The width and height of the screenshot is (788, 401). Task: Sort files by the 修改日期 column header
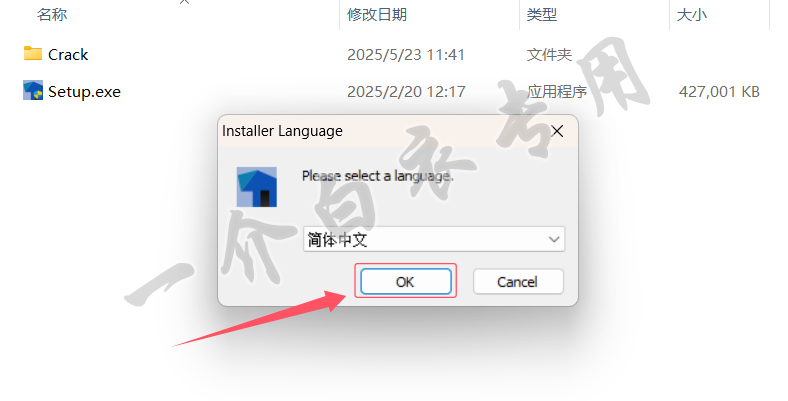(x=376, y=15)
